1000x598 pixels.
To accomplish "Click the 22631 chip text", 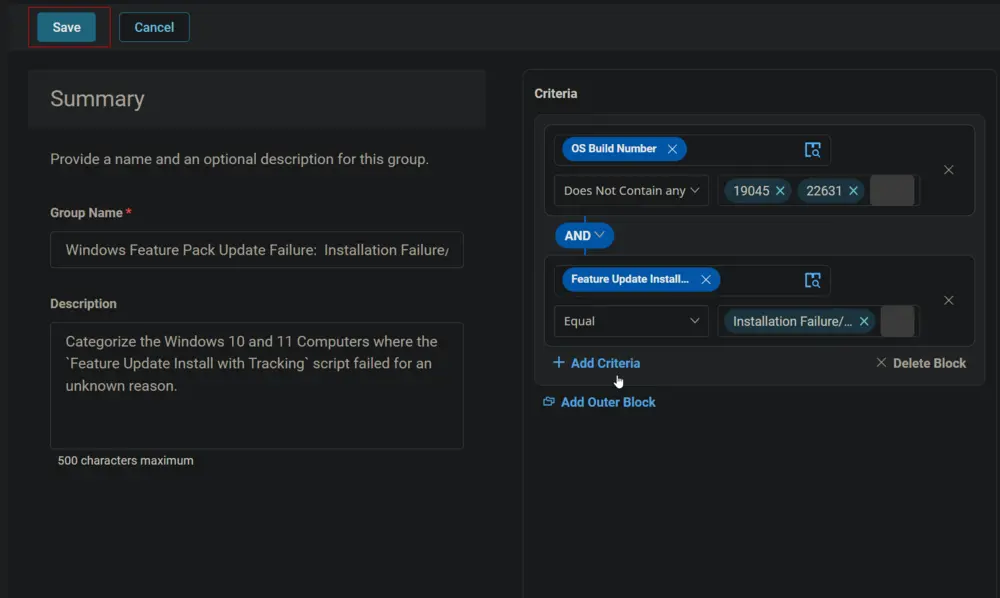I will tap(823, 191).
